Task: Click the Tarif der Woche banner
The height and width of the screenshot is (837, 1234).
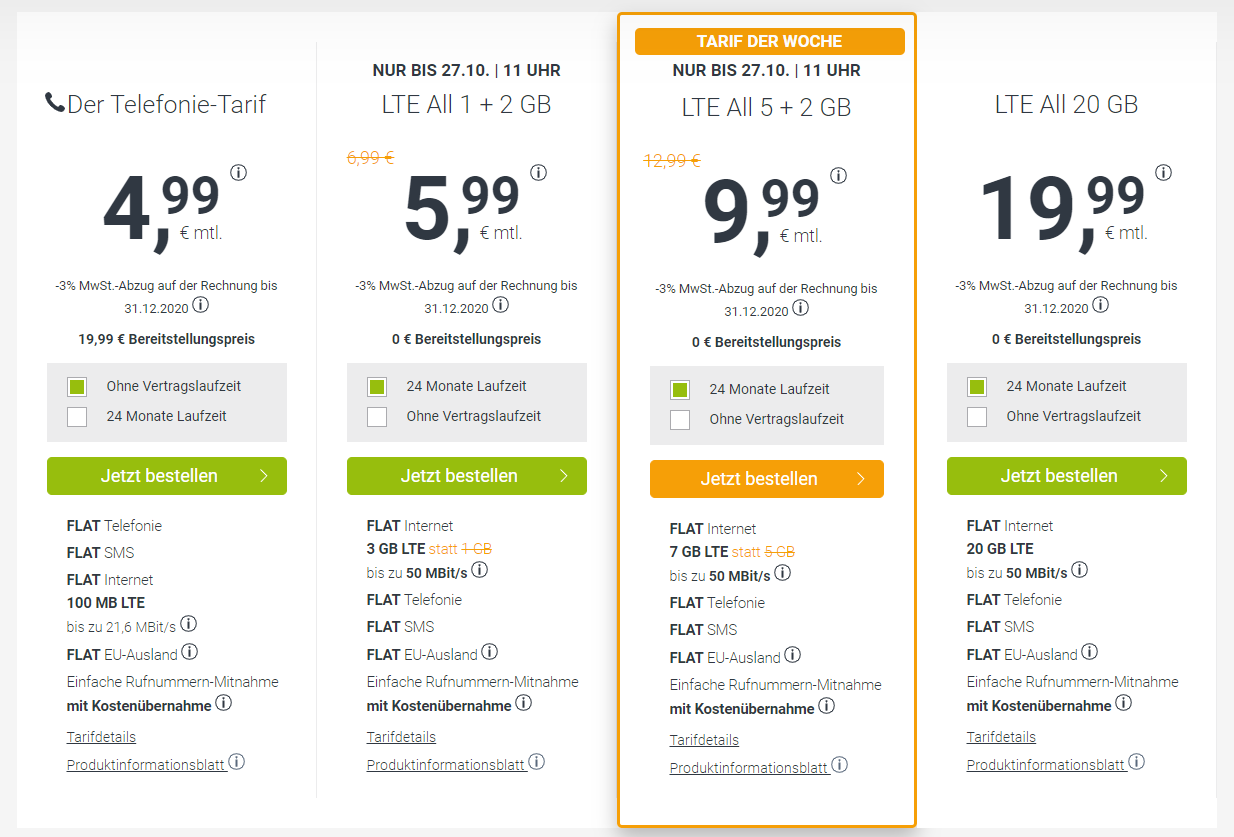Action: [x=769, y=41]
